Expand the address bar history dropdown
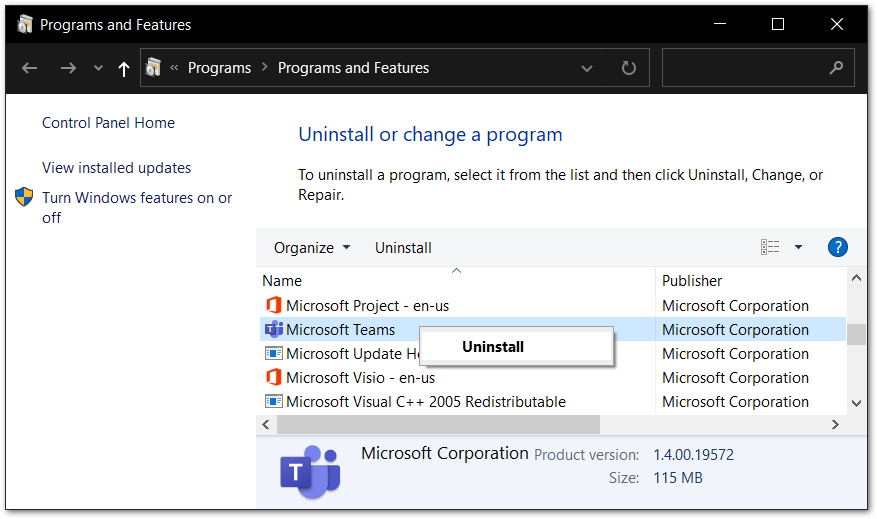 pyautogui.click(x=587, y=69)
